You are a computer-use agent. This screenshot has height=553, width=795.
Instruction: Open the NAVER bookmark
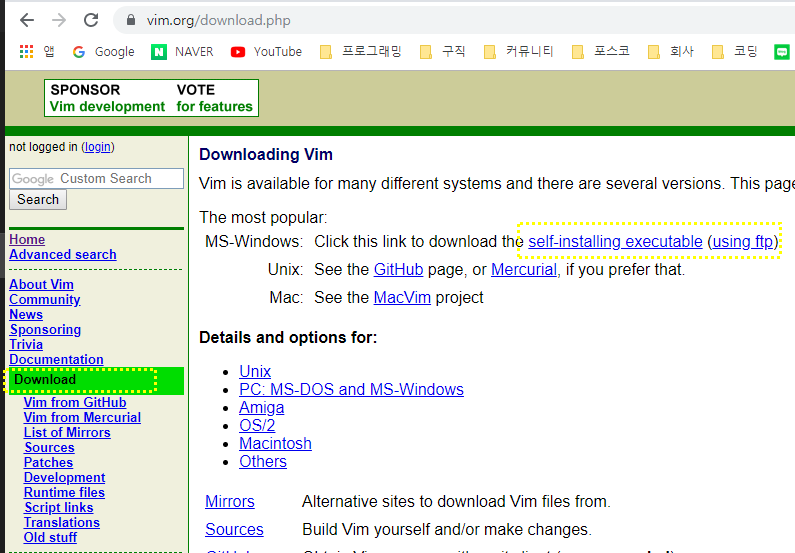tap(183, 52)
